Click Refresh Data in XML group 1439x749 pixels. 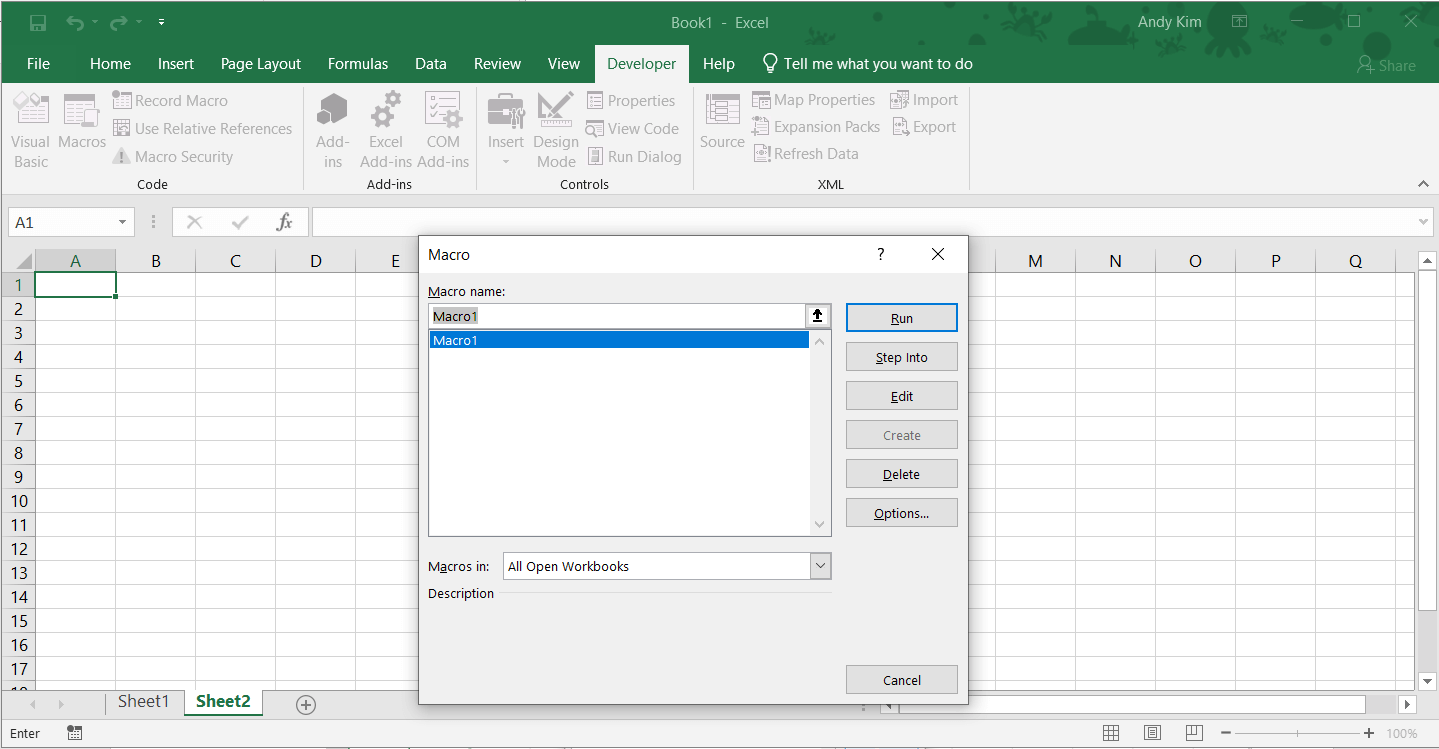point(805,154)
